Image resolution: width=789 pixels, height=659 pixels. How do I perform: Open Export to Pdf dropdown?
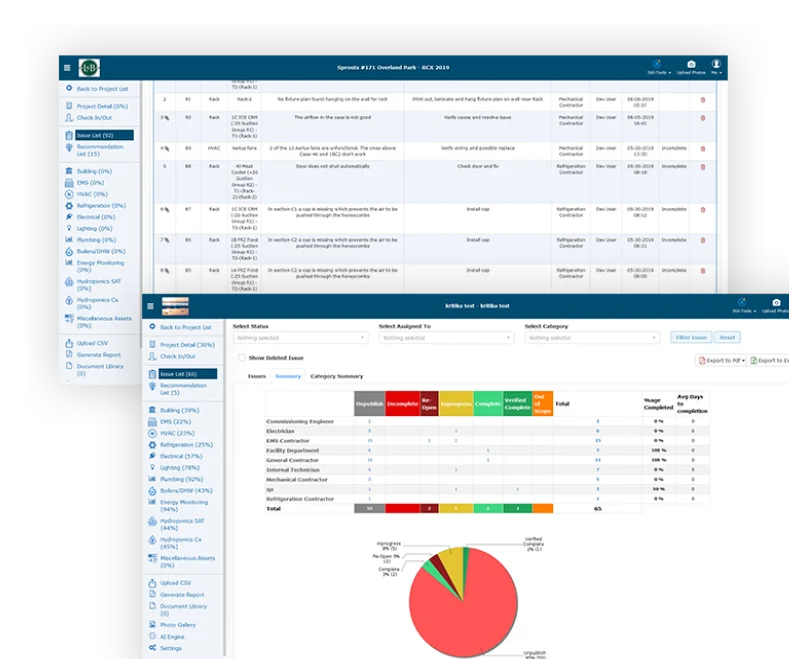pyautogui.click(x=722, y=360)
